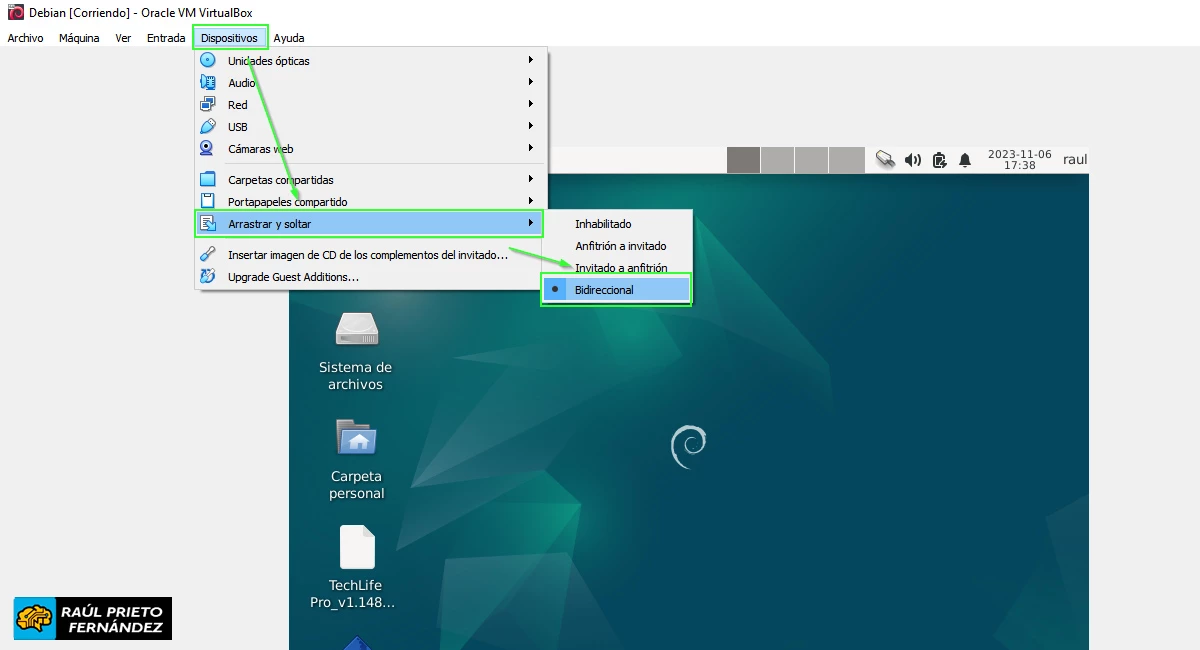Select the Portapapeles compartido clipboard icon
This screenshot has height=650, width=1200.
click(208, 200)
